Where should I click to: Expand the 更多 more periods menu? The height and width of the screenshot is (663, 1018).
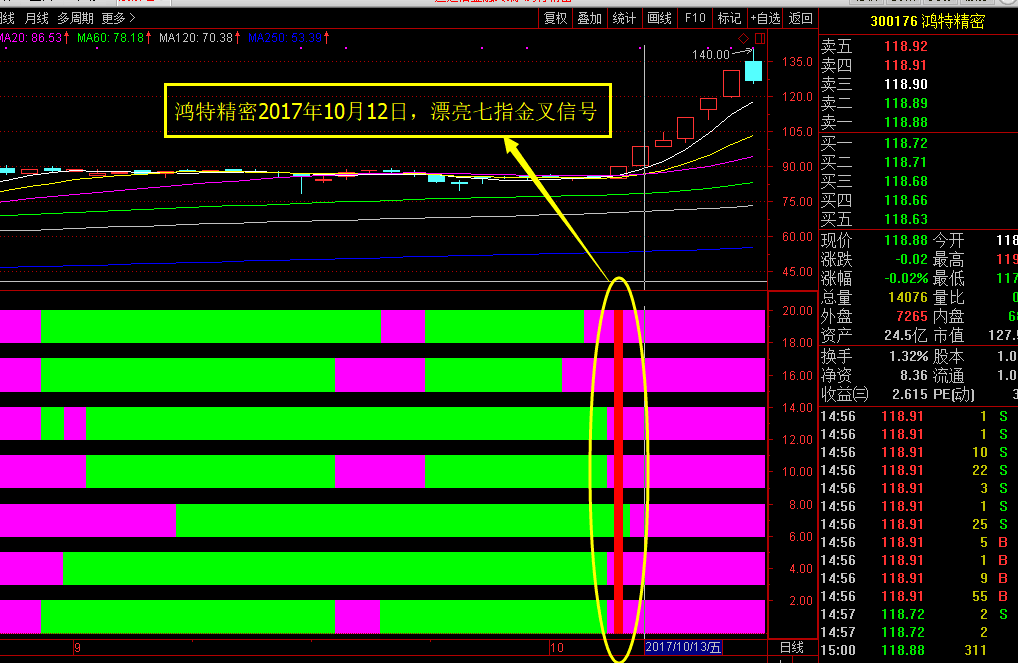(x=118, y=18)
